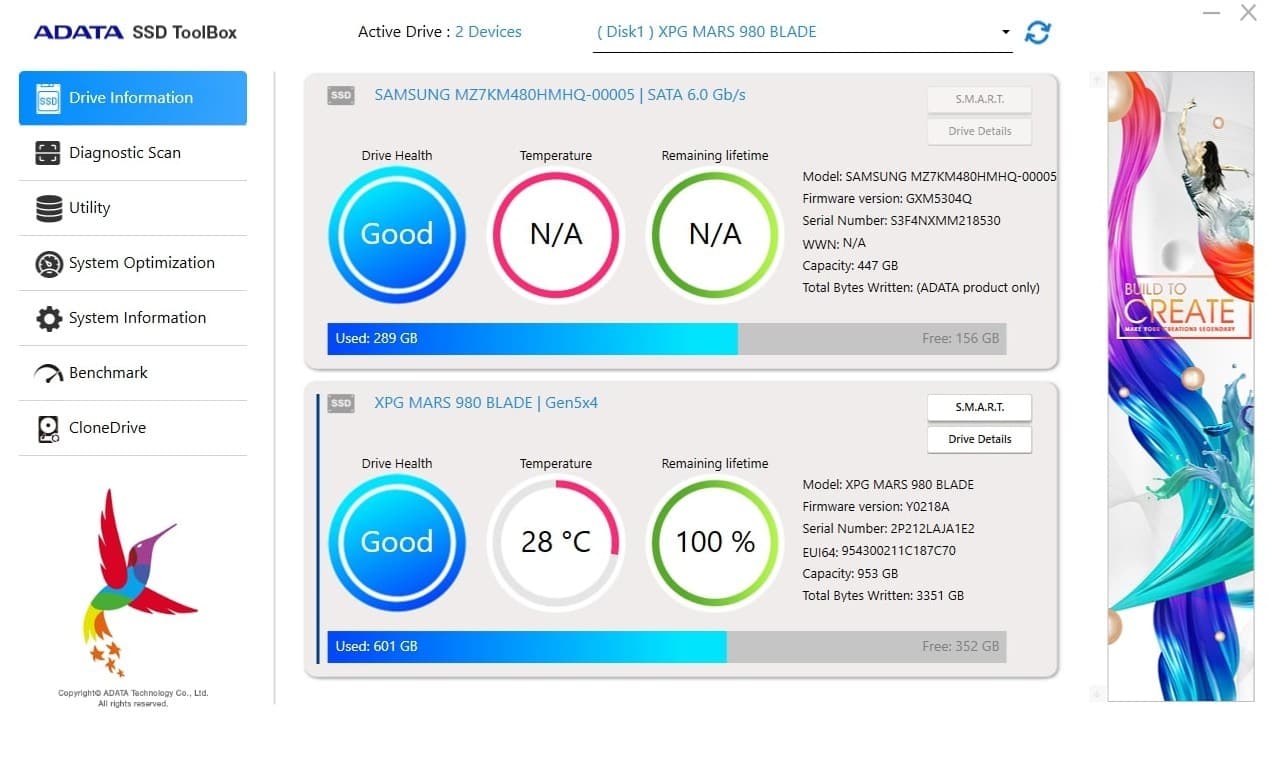Click the Benchmark speedometer icon
This screenshot has width=1269, height=759.
48,373
